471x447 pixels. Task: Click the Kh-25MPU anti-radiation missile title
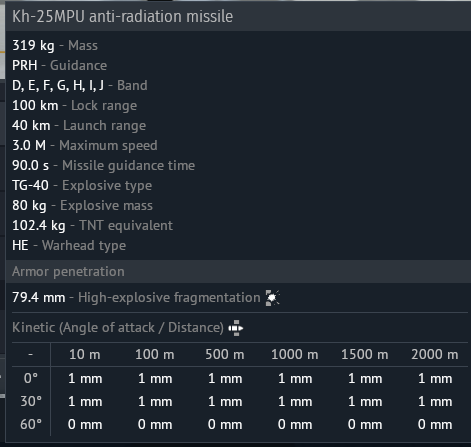tap(122, 17)
